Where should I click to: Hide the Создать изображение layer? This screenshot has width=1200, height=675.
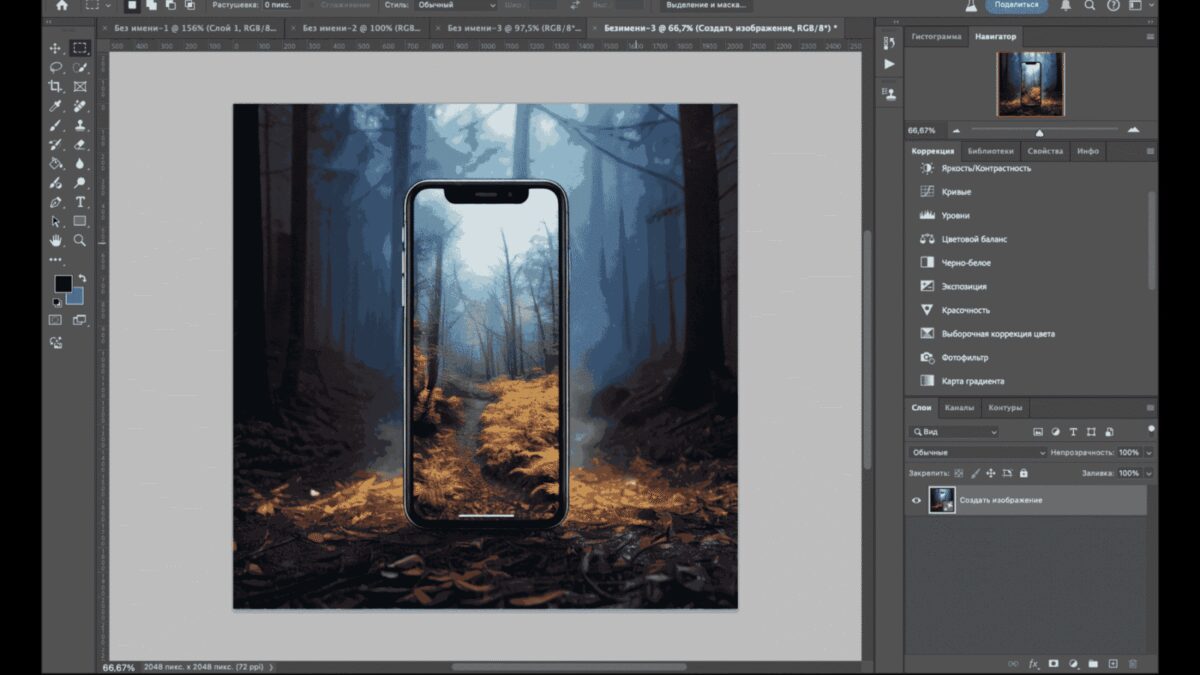[x=916, y=500]
